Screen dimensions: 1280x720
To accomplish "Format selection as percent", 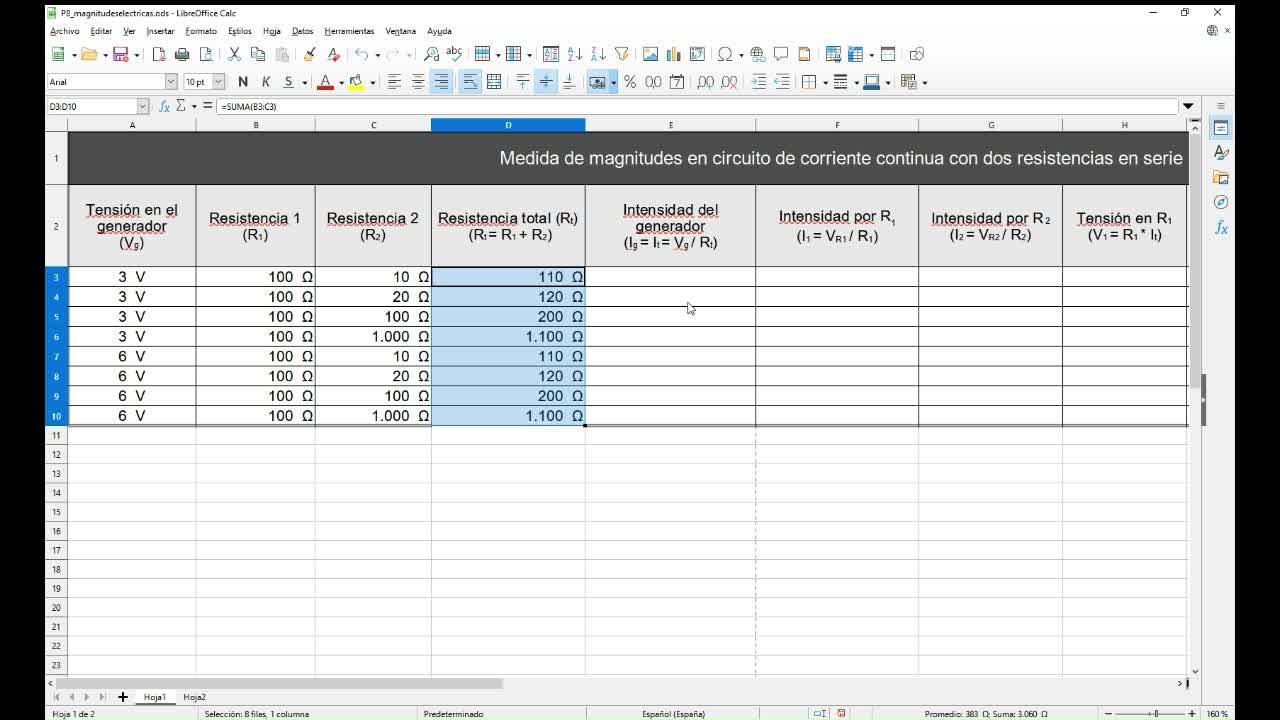I will (x=630, y=82).
